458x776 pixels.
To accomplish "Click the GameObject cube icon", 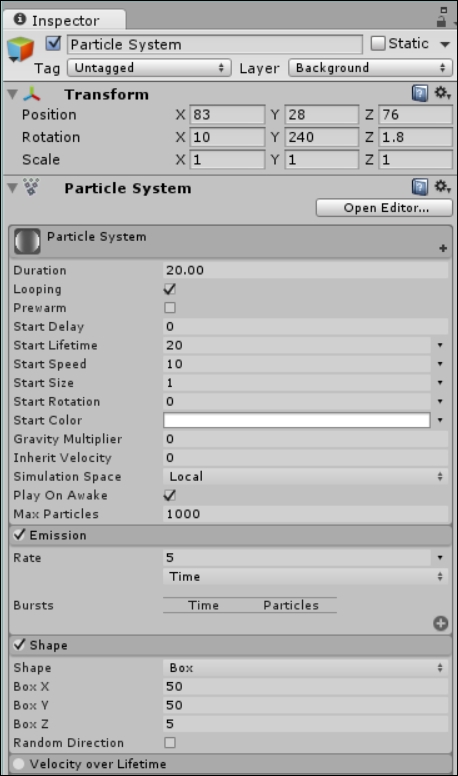I will (20, 50).
